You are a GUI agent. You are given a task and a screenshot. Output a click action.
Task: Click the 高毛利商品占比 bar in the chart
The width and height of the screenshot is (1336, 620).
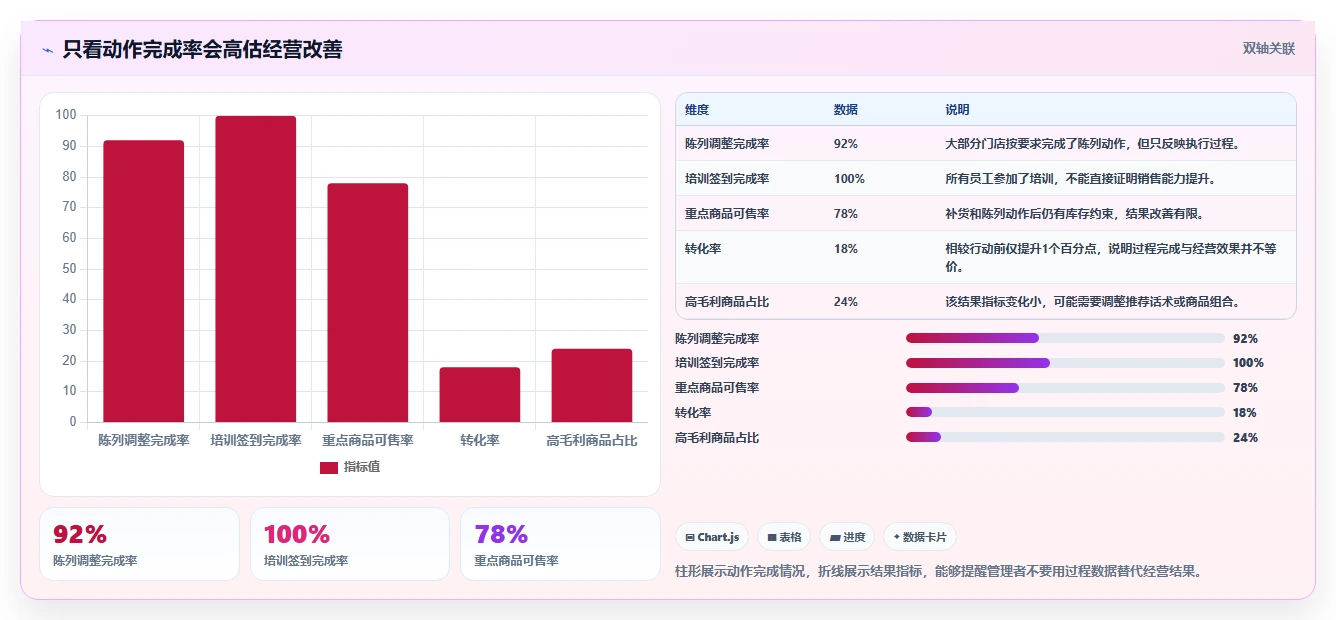click(x=592, y=385)
